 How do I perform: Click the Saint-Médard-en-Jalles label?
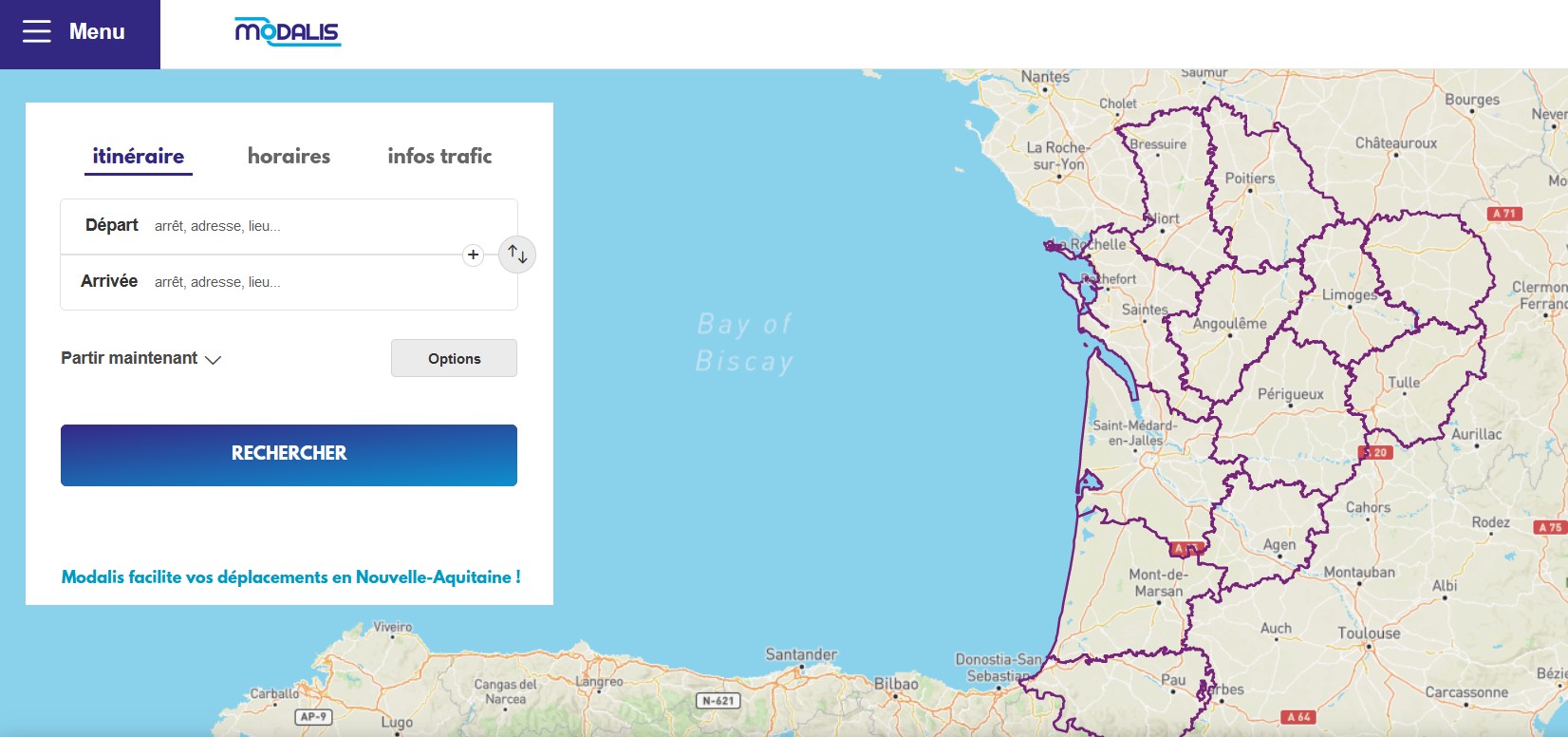point(1135,433)
